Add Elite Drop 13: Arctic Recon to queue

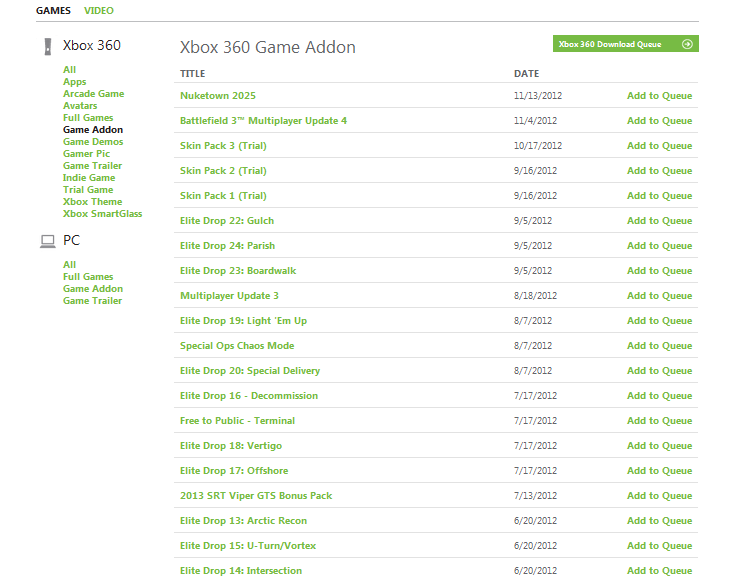[659, 520]
